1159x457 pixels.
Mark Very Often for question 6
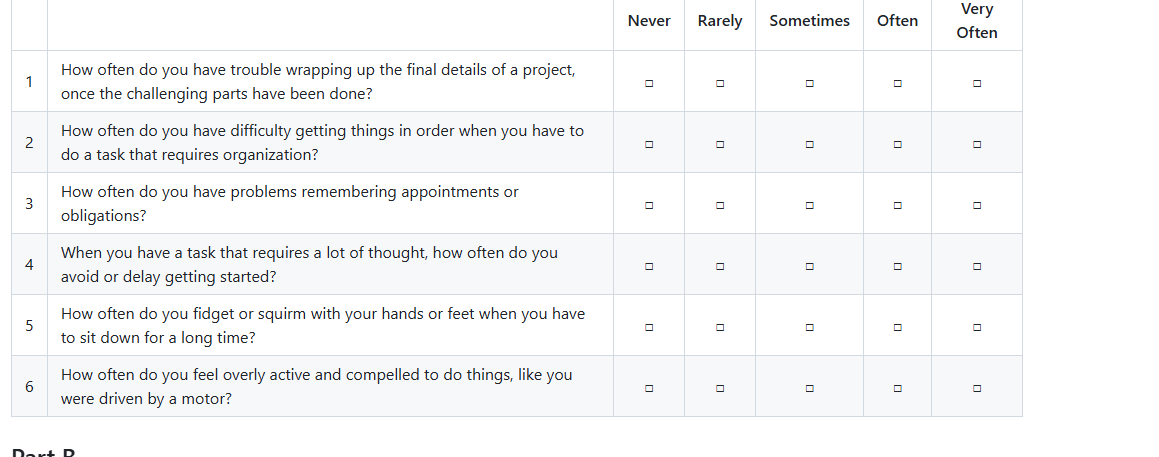976,388
